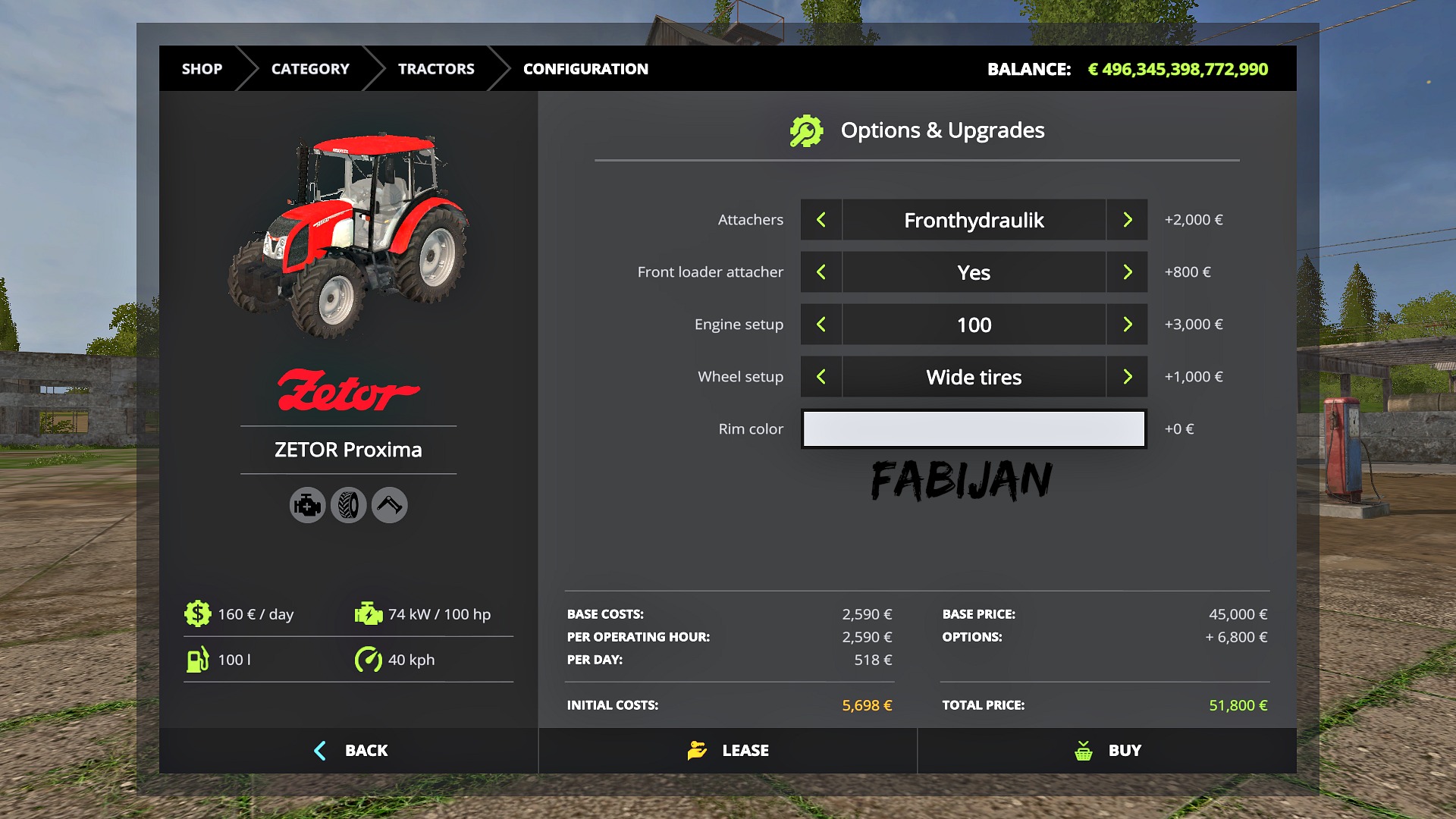Viewport: 1456px width, 819px height.
Task: Click the Engine setup label
Action: 739,325
